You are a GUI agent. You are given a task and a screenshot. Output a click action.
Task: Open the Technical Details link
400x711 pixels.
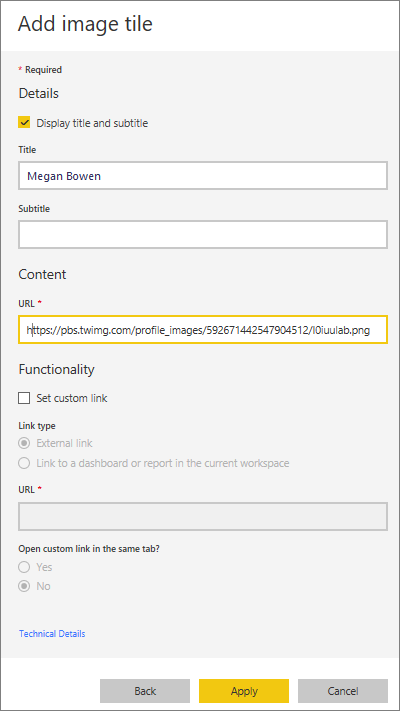coord(52,633)
